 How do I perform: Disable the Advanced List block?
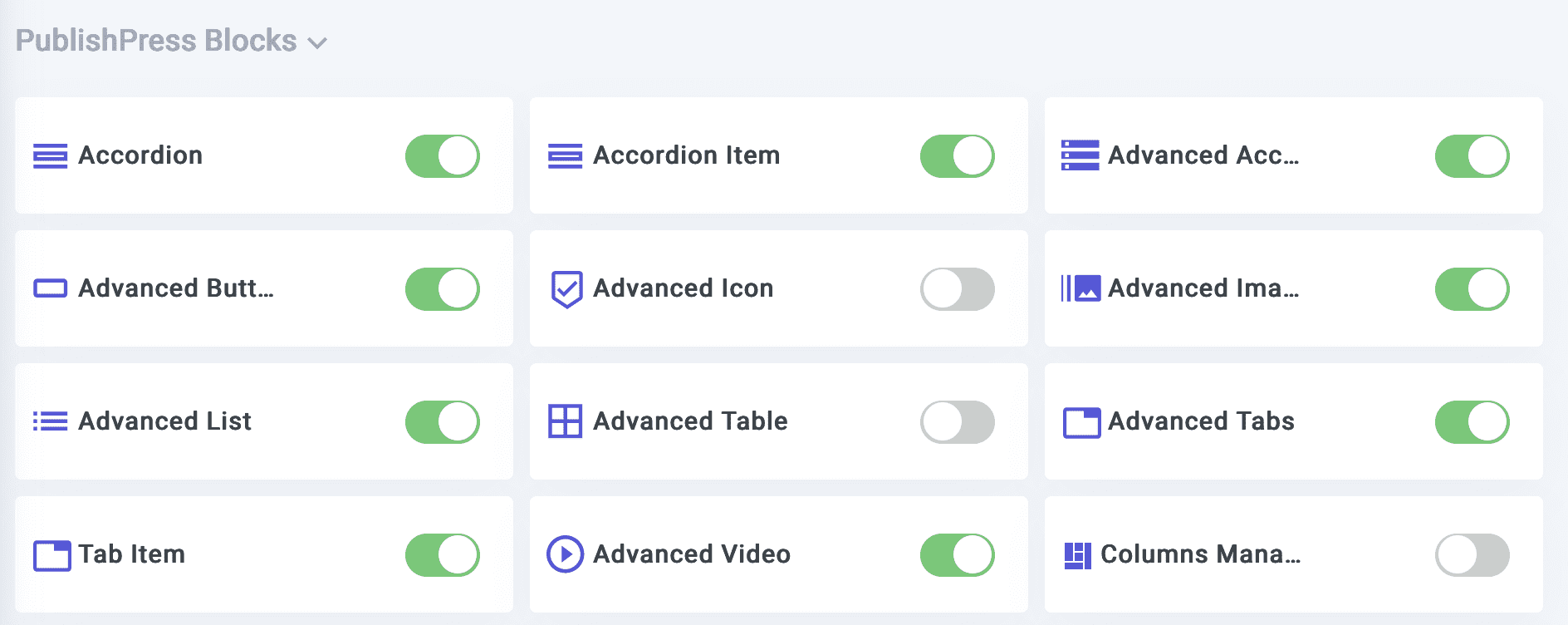pyautogui.click(x=443, y=421)
